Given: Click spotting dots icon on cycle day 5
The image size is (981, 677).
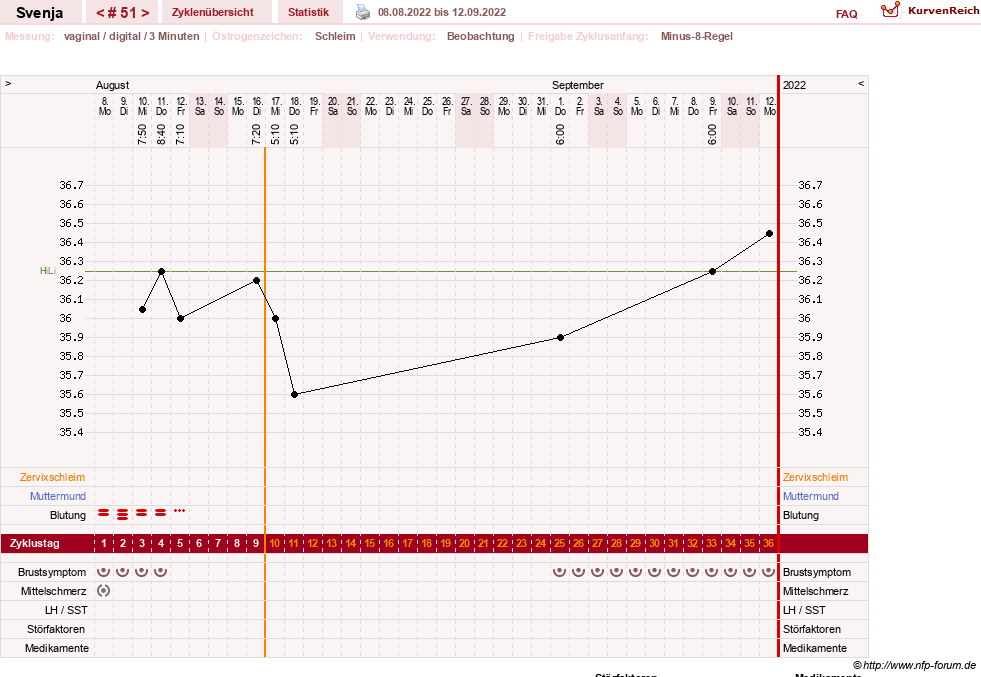Looking at the screenshot, I should pos(180,511).
